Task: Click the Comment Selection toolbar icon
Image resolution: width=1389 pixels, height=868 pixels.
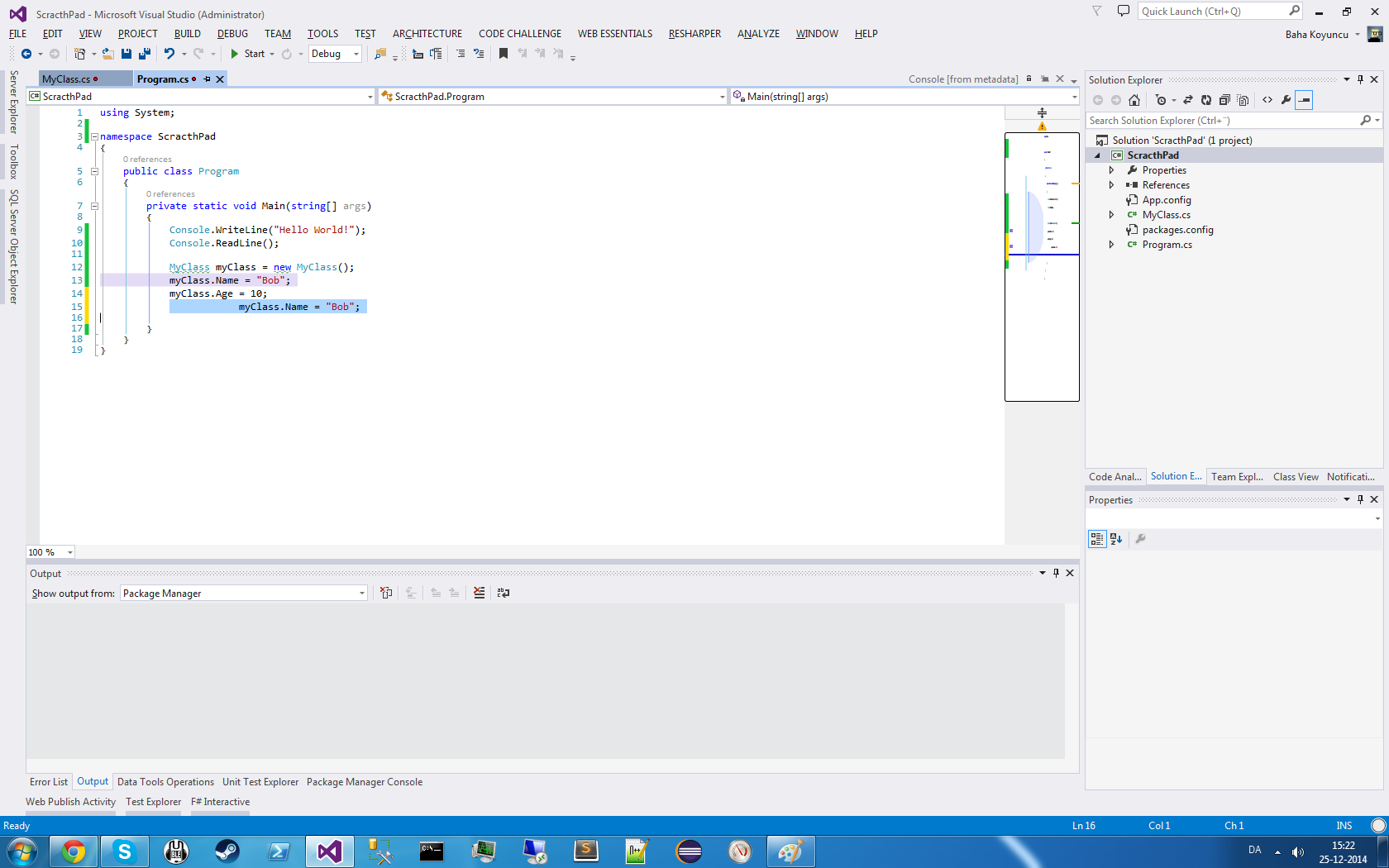Action: point(461,54)
